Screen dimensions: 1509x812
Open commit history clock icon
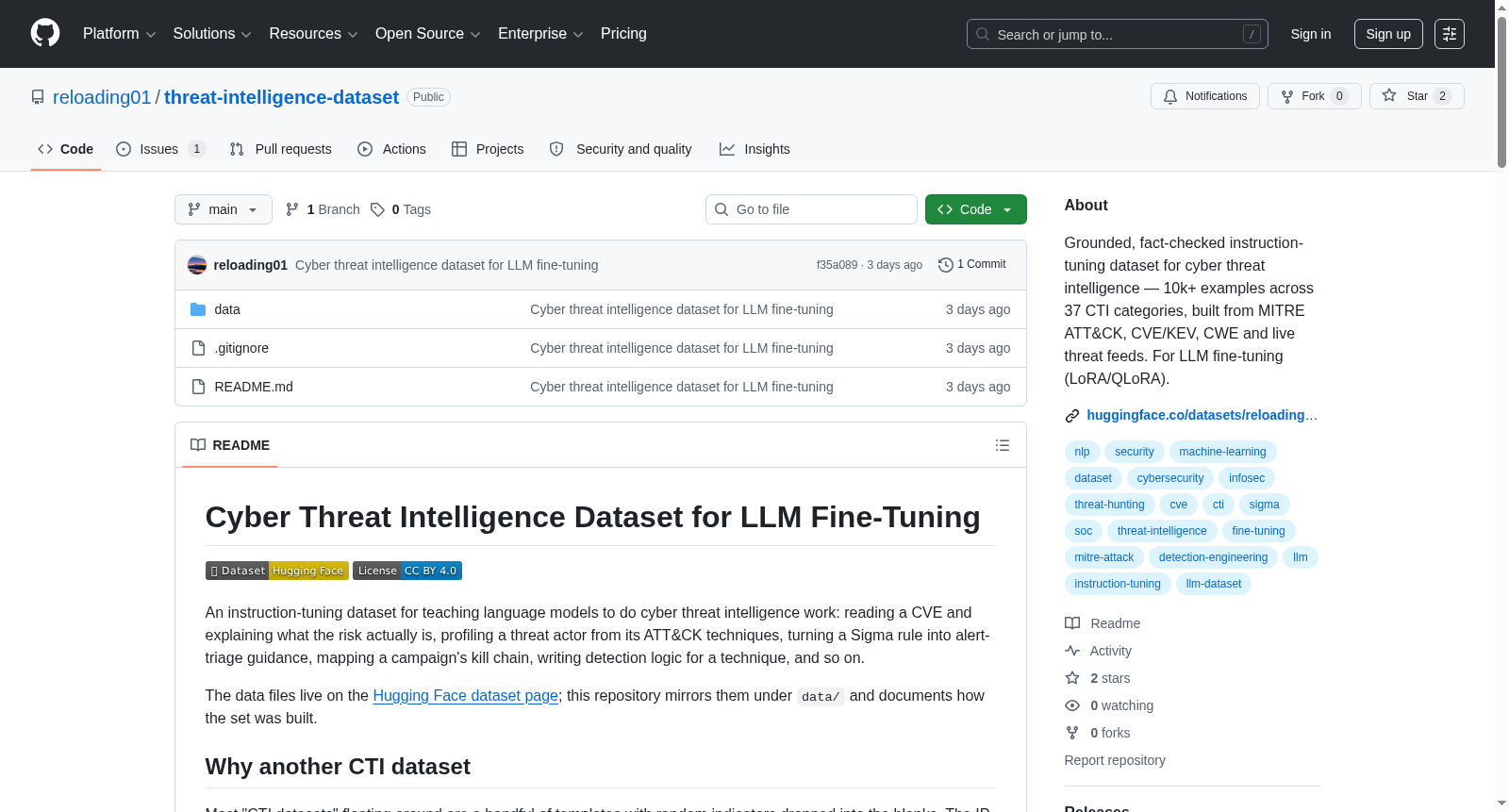[946, 265]
